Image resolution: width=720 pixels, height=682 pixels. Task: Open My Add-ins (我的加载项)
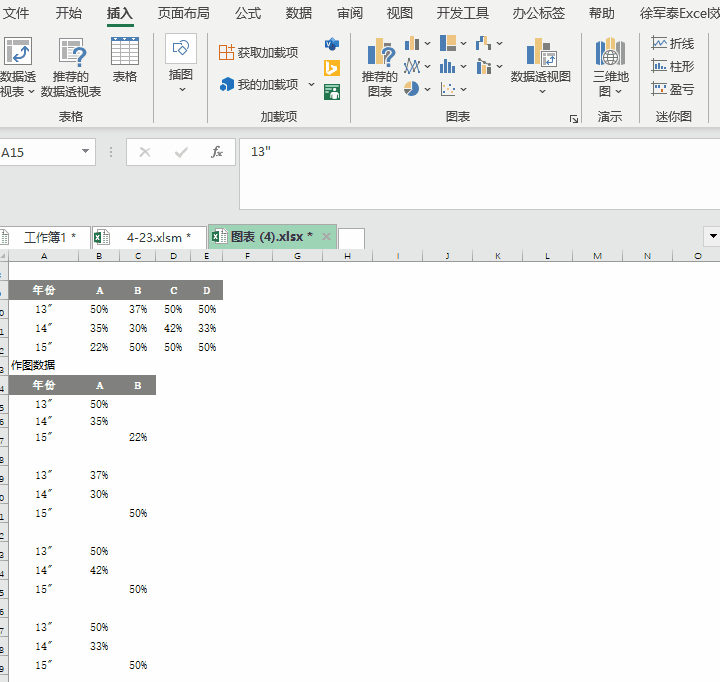(259, 85)
